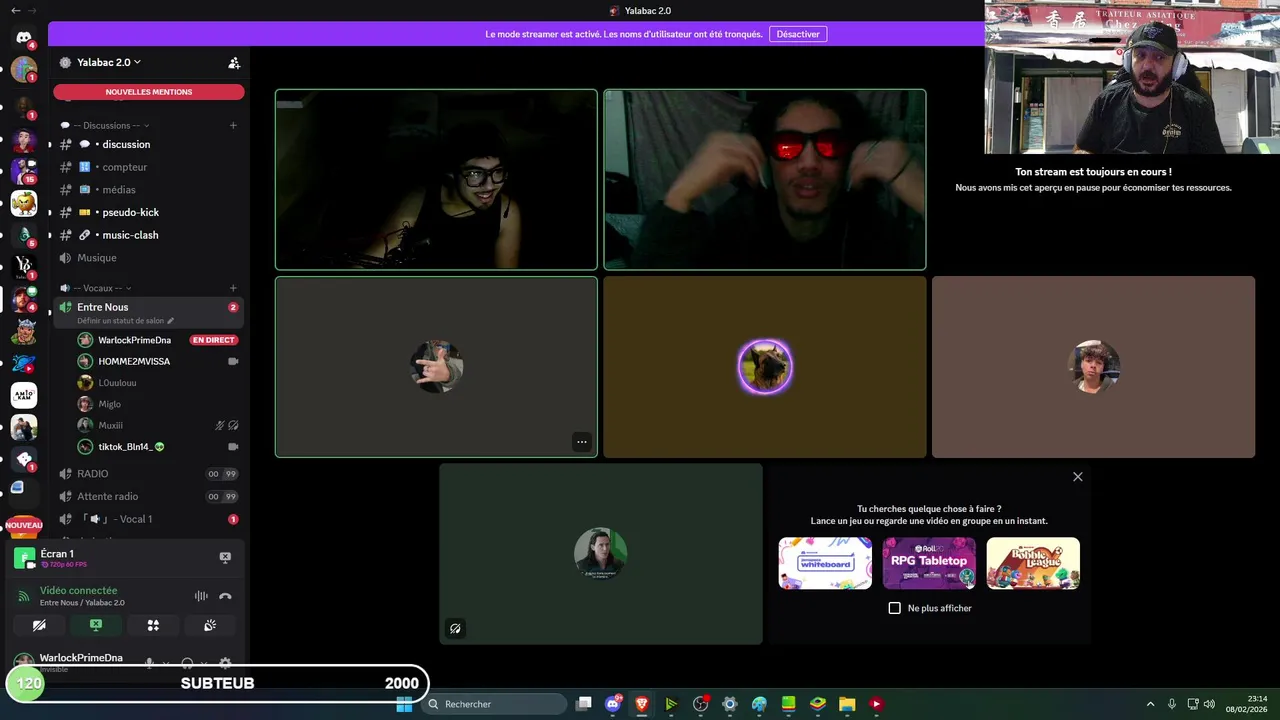Click taskbar Task View icon
The width and height of the screenshot is (1280, 720).
tap(584, 704)
